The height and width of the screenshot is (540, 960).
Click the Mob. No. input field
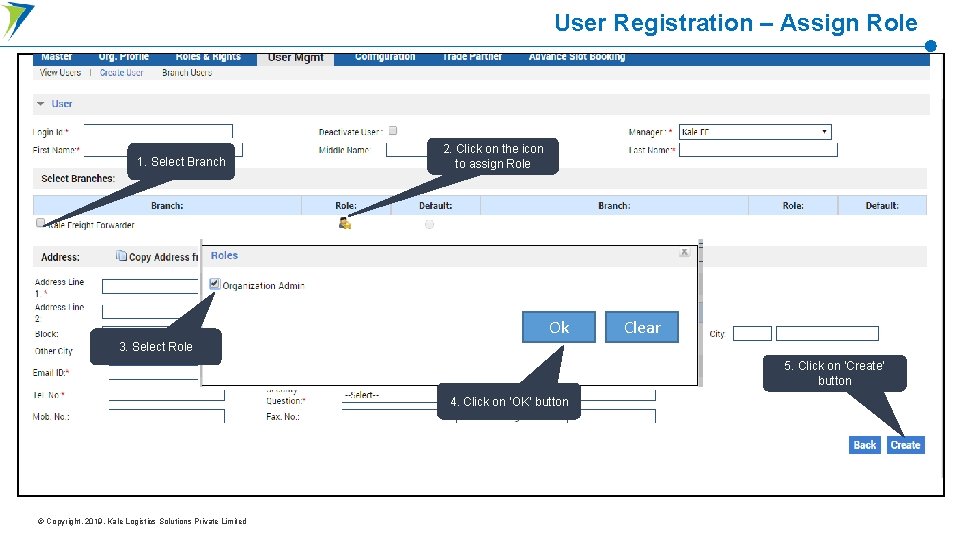[167, 416]
